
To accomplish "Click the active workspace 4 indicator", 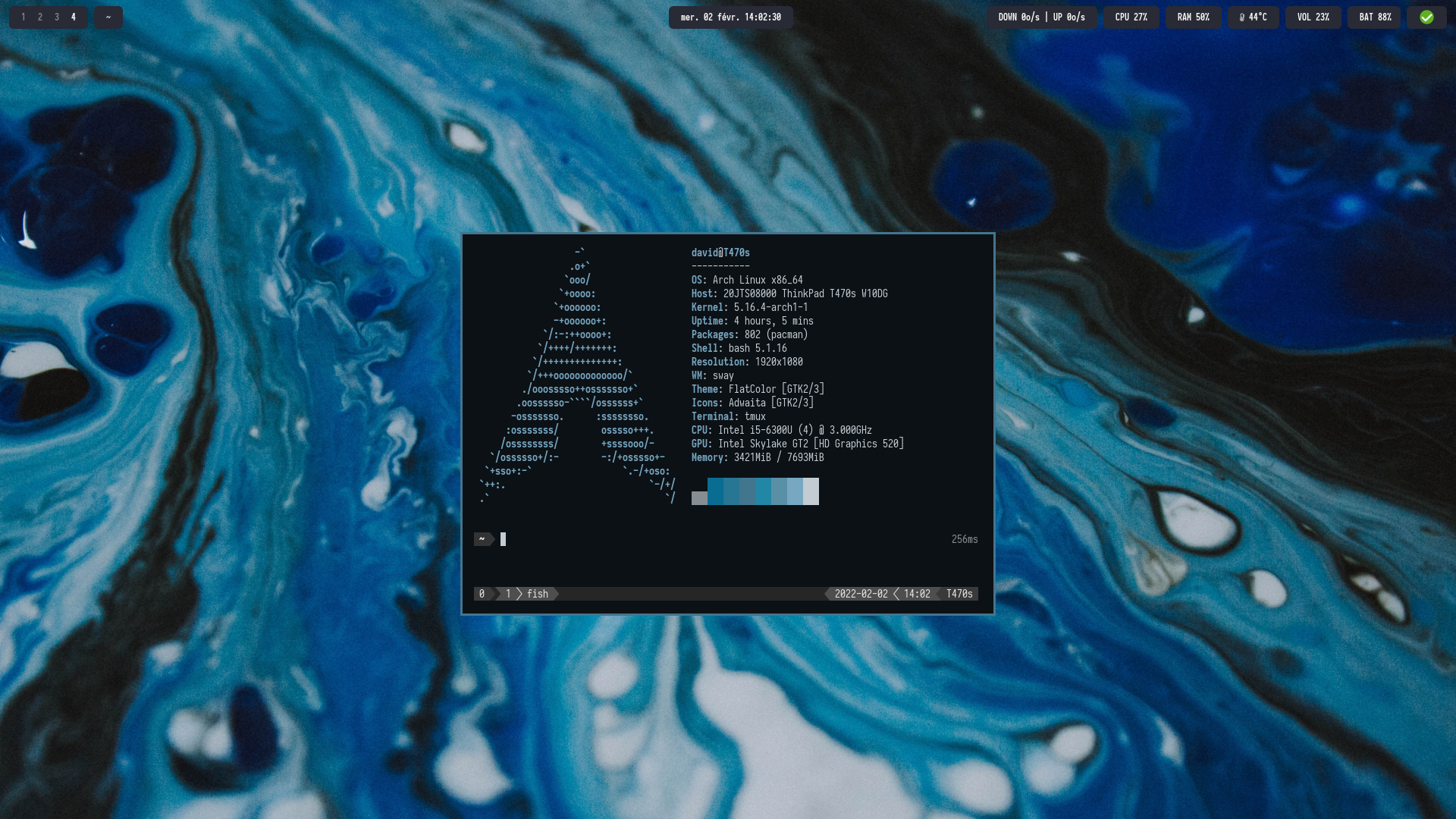I will point(74,17).
